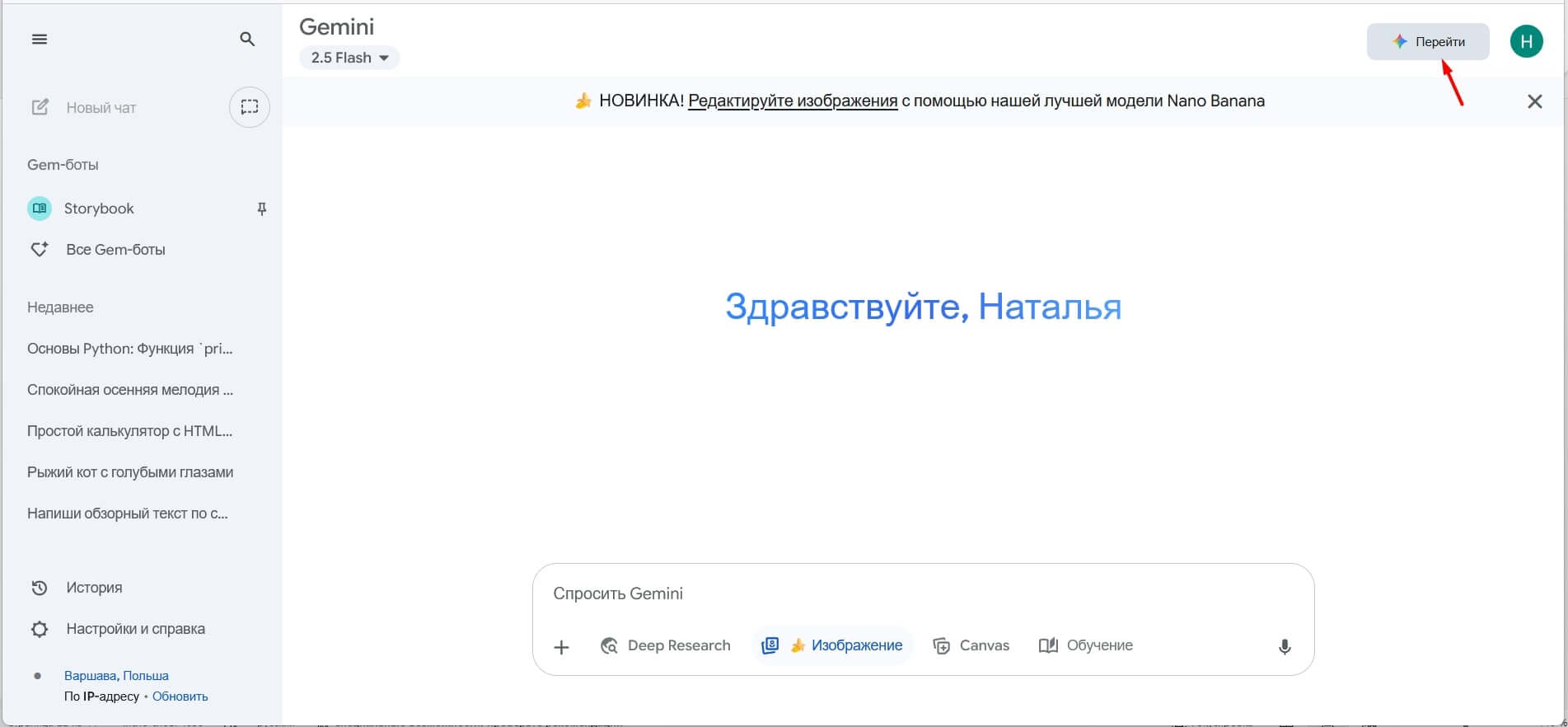
Task: Click the Settings gear icon
Action: (x=39, y=629)
